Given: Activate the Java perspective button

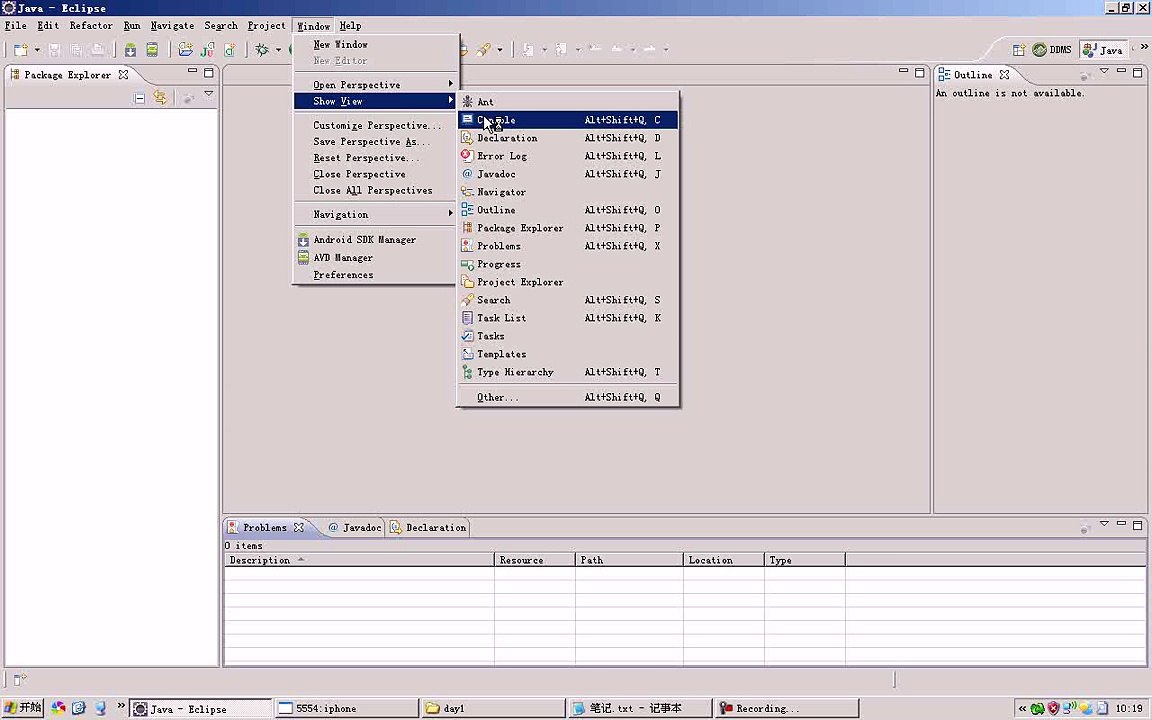Looking at the screenshot, I should (1103, 50).
